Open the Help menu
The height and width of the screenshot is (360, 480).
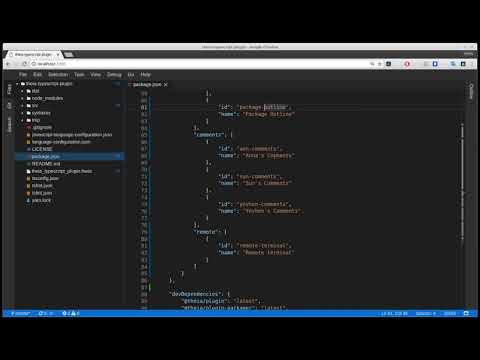(145, 75)
